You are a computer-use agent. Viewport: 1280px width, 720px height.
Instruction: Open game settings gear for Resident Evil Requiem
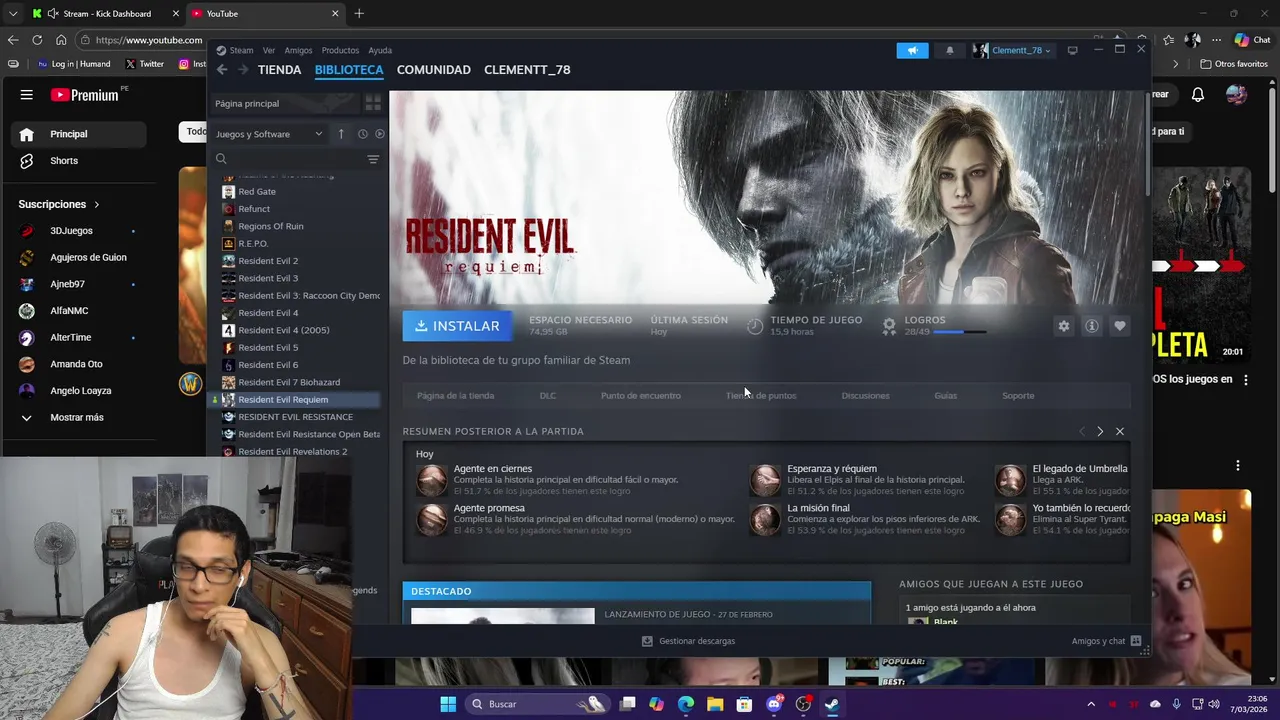coord(1064,326)
